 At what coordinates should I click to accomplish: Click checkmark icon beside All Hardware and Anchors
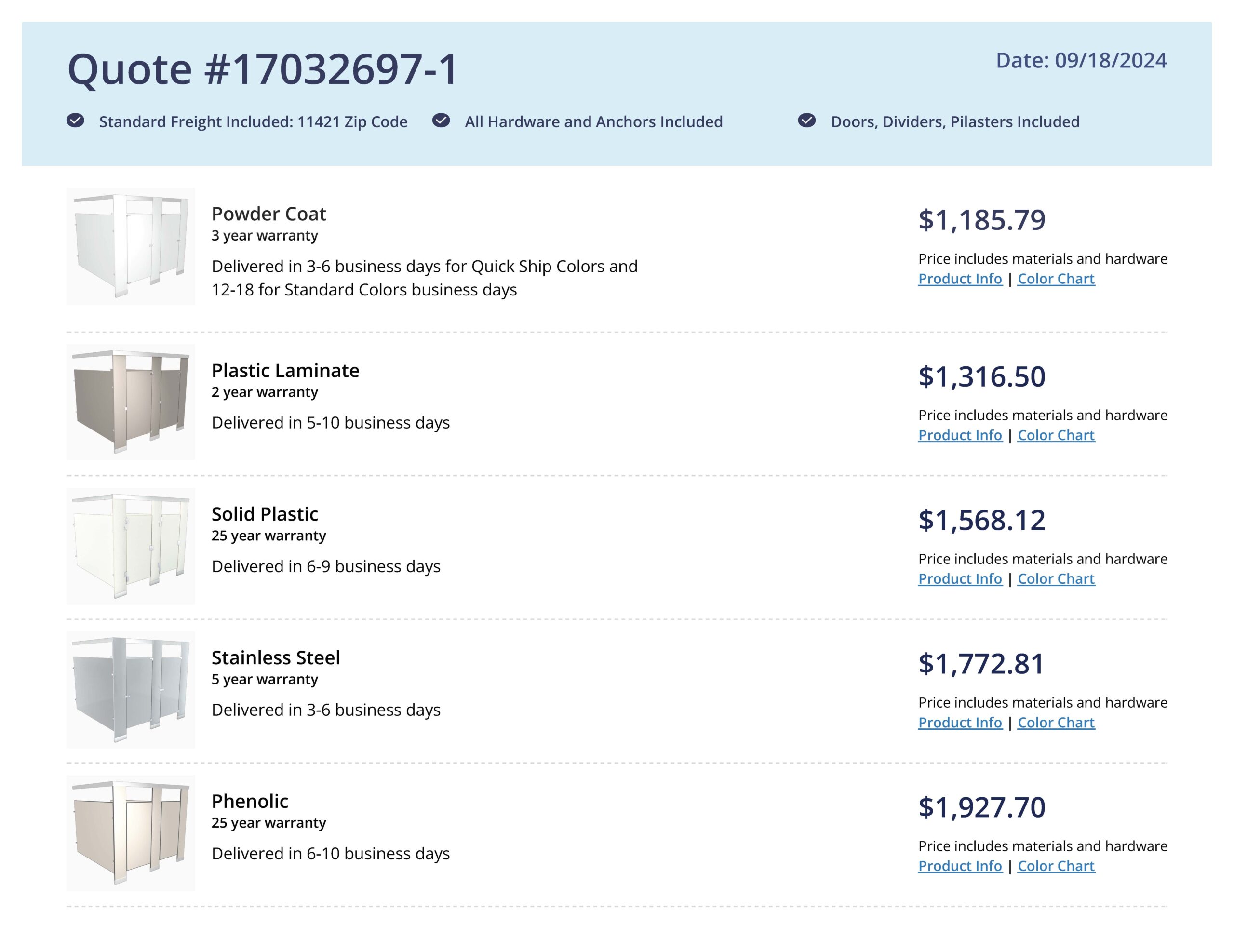point(441,121)
